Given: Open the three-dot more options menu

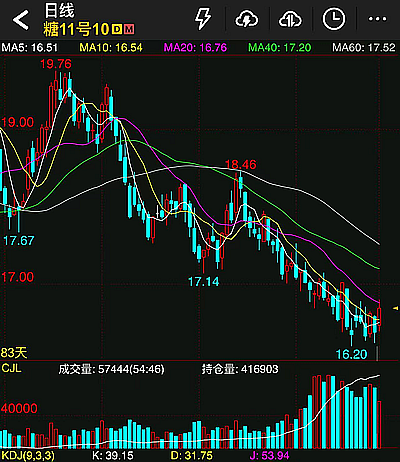Looking at the screenshot, I should click(377, 19).
